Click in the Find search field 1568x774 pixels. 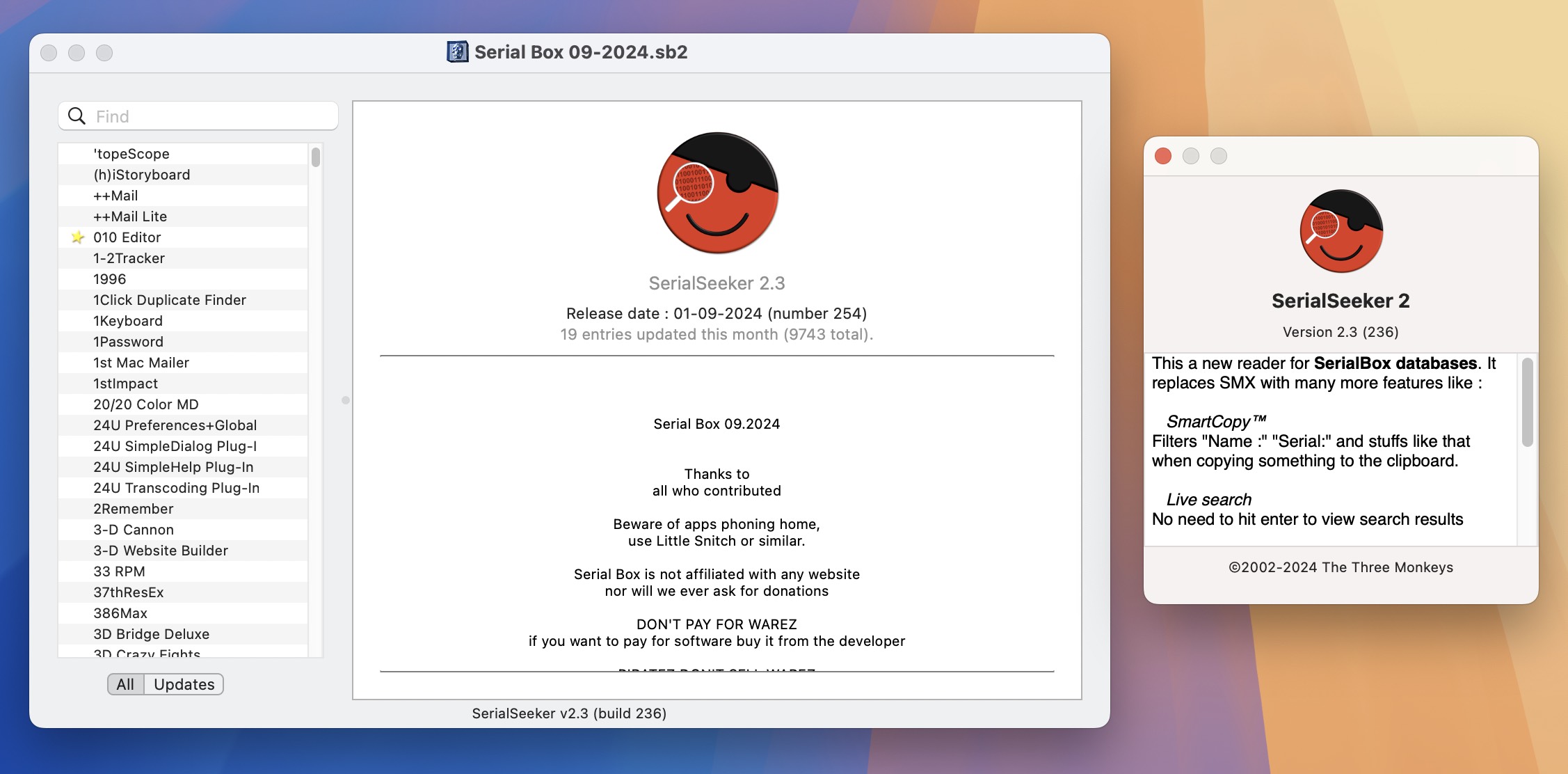pyautogui.click(x=198, y=116)
